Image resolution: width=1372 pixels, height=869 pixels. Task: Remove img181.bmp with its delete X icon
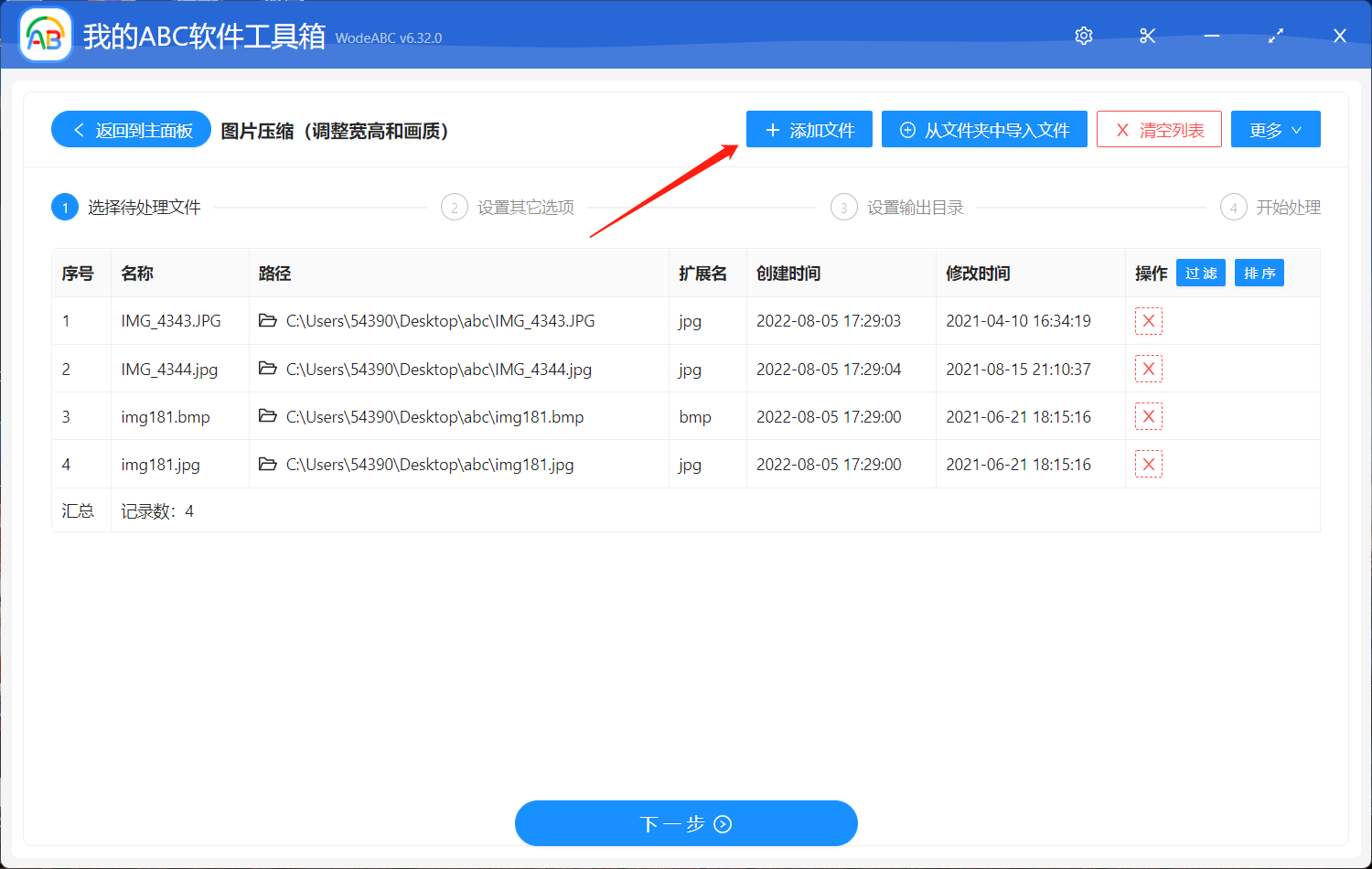pos(1148,416)
